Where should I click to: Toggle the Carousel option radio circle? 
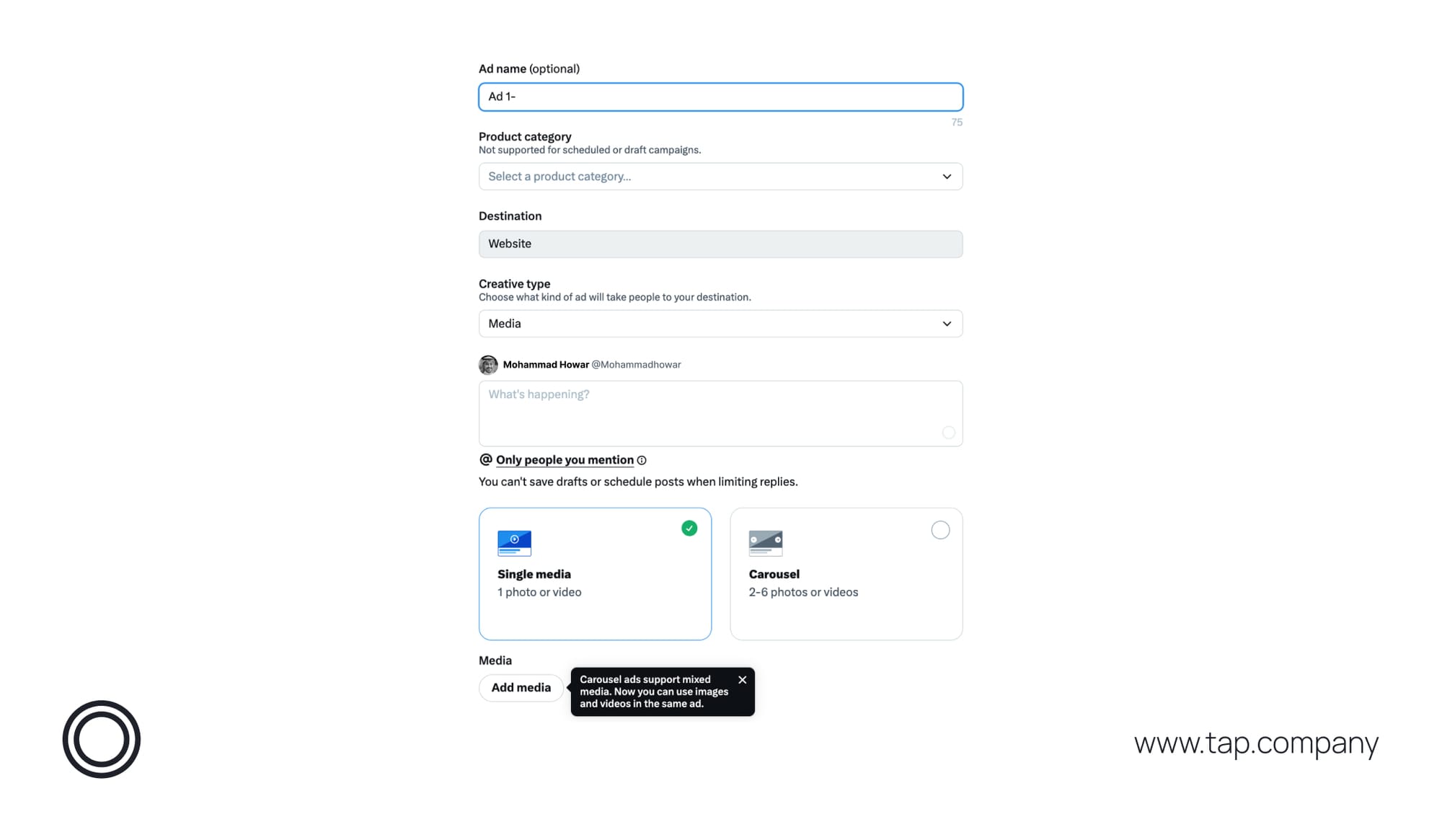[940, 530]
